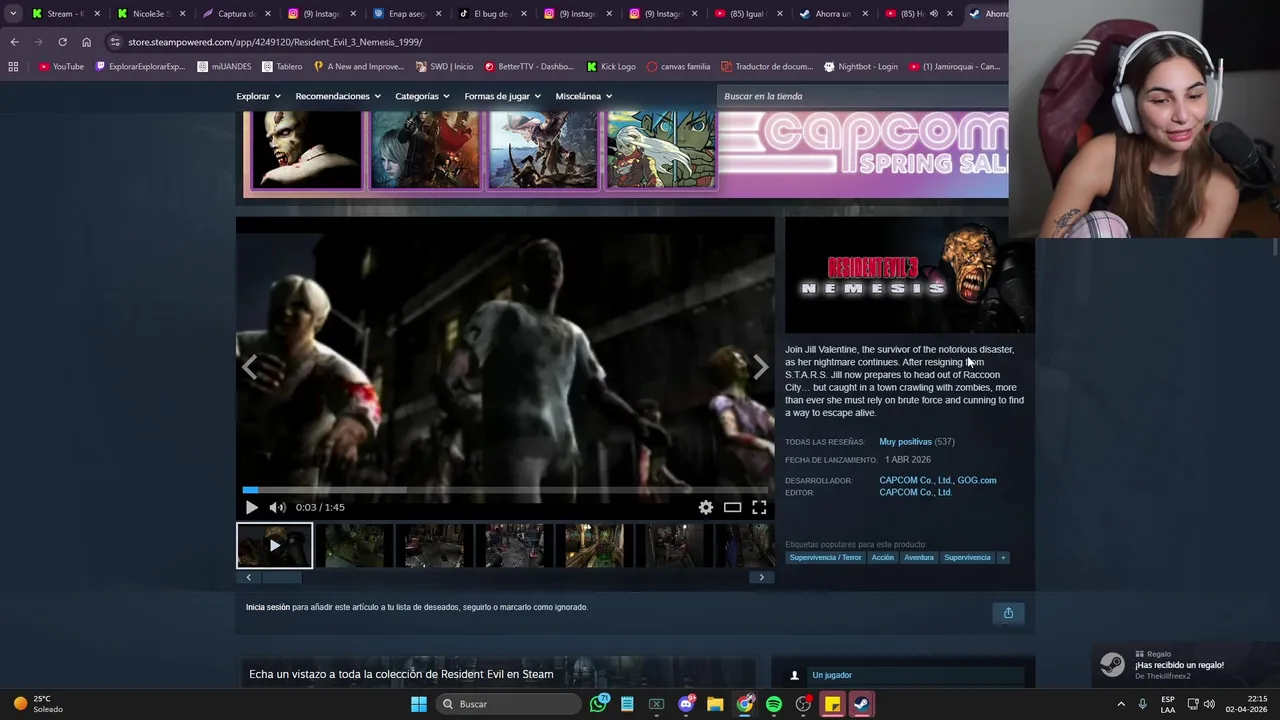Open the Recomendaciones dropdown menu
Image resolution: width=1280 pixels, height=720 pixels.
pos(338,96)
